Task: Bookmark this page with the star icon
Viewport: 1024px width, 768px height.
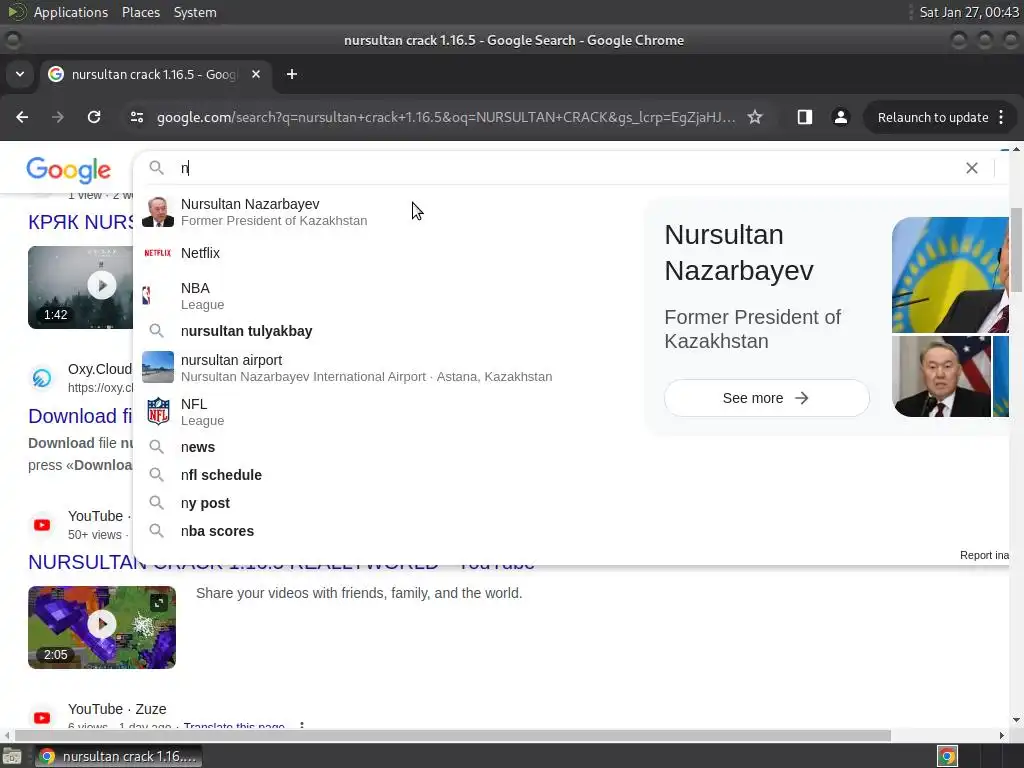Action: click(755, 117)
